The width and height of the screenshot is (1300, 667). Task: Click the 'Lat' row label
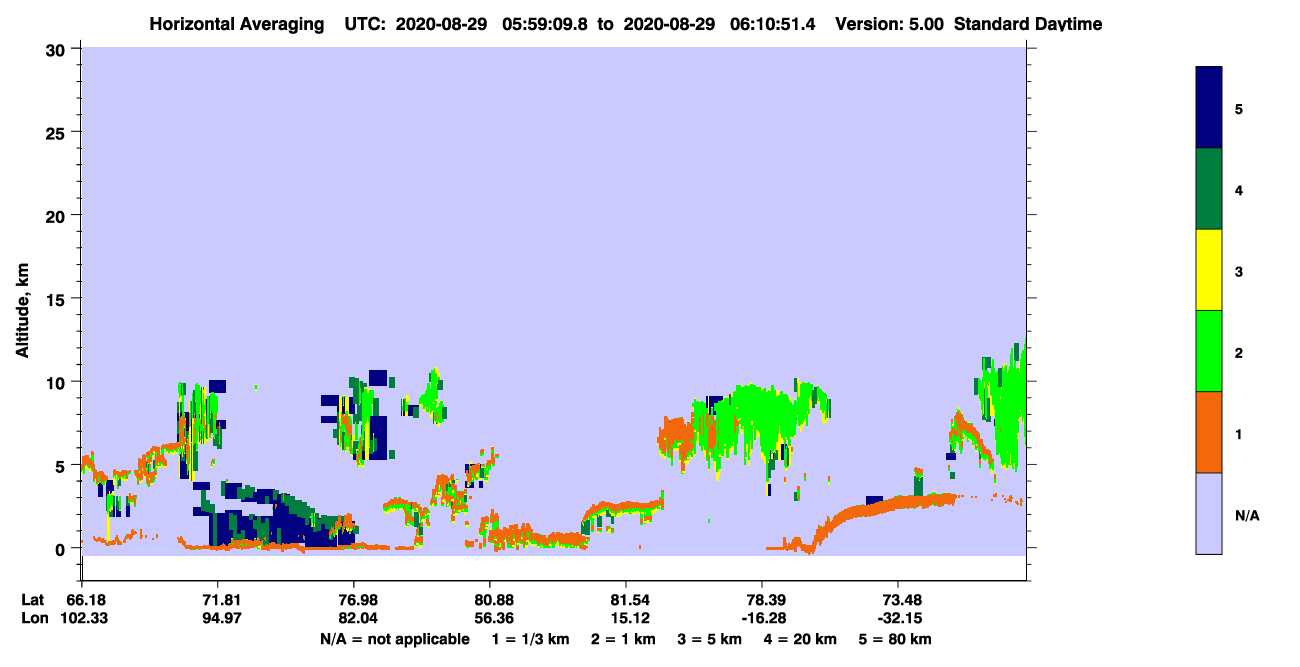[32, 600]
